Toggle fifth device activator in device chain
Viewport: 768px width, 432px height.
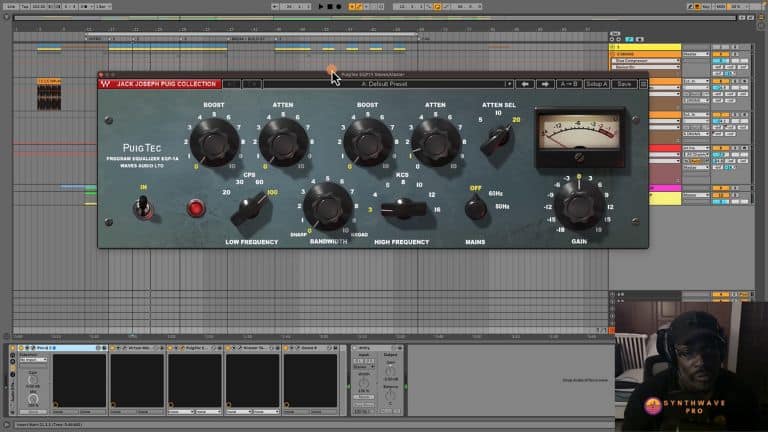pos(286,348)
